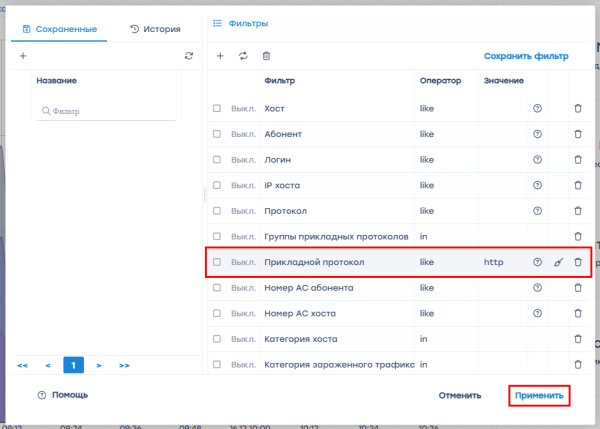Open help icon for Абонент filter
The height and width of the screenshot is (429, 600).
tap(538, 134)
